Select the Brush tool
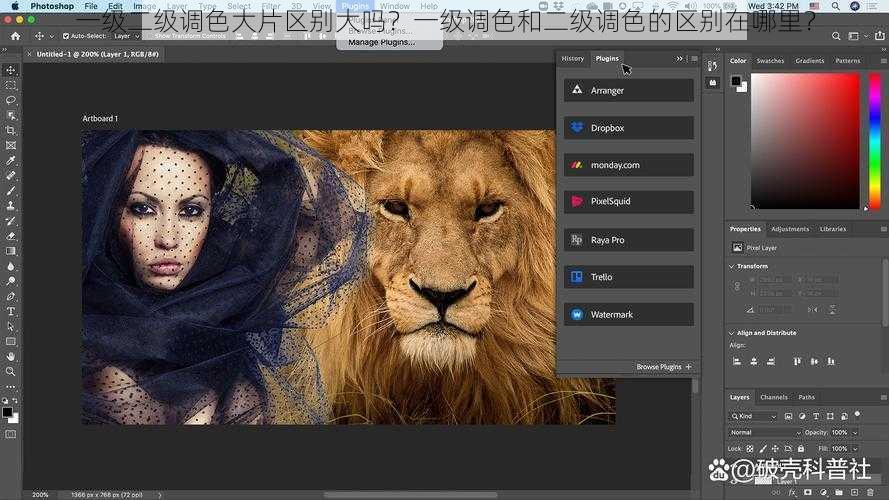889x500 pixels. (11, 190)
